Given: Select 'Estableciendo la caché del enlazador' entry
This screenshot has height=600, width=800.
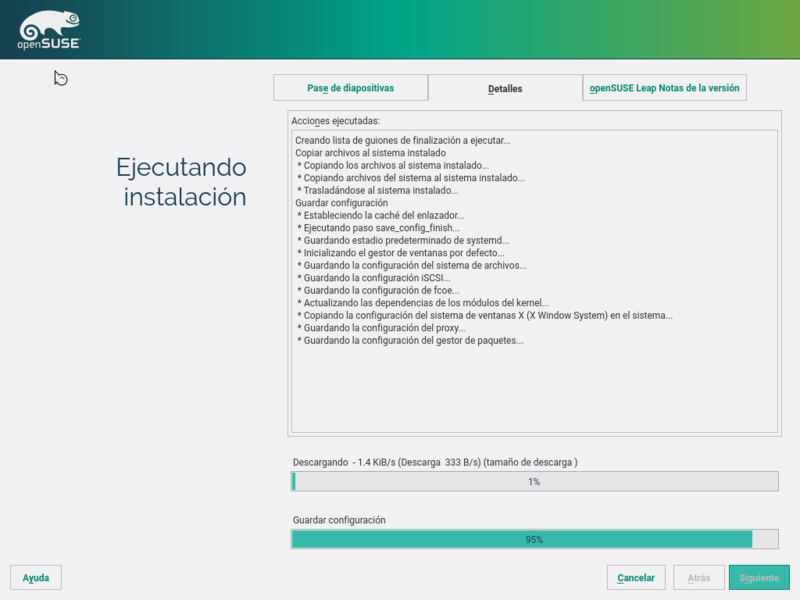Looking at the screenshot, I should pyautogui.click(x=383, y=215).
